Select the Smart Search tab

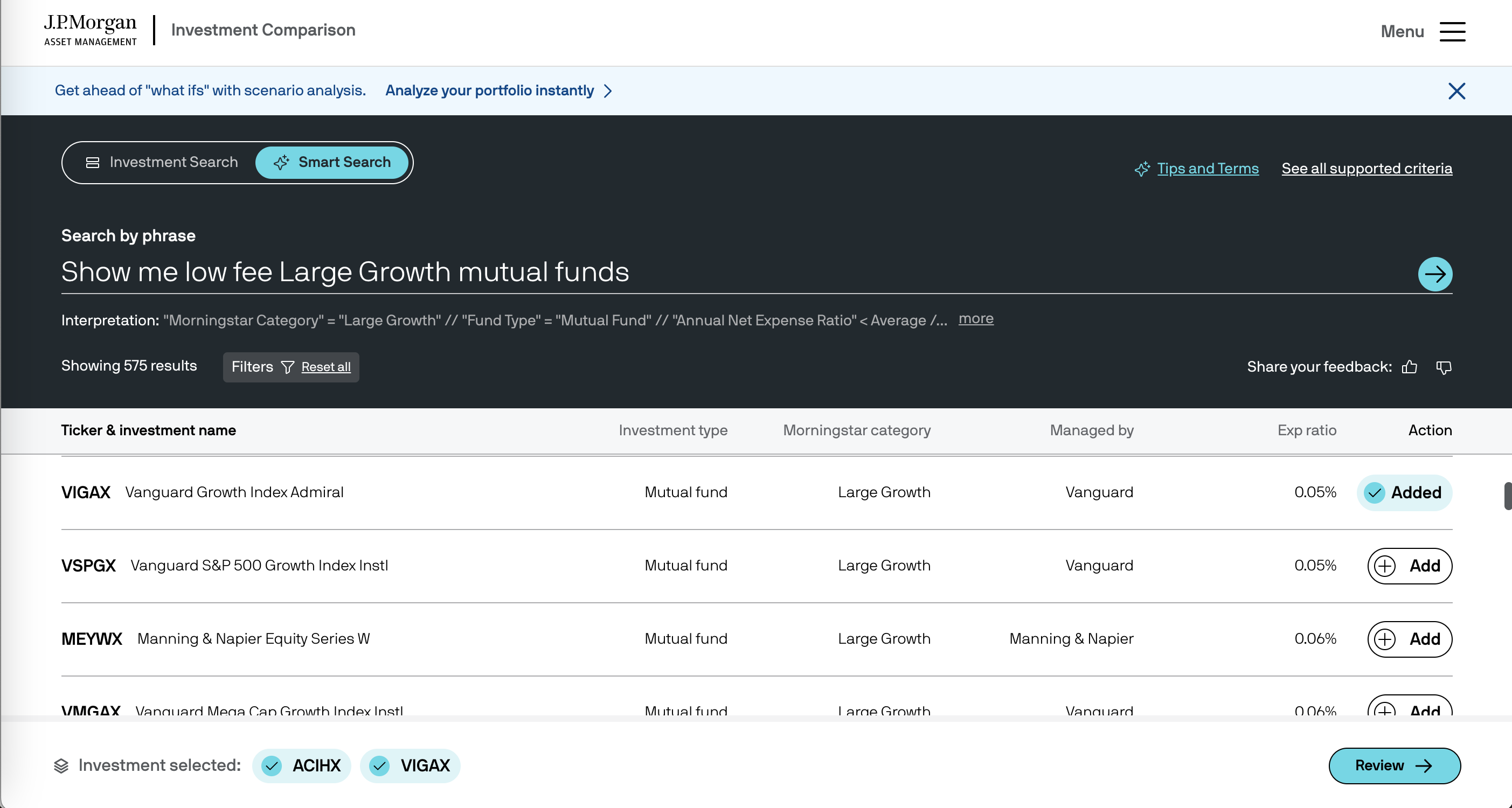[332, 163]
